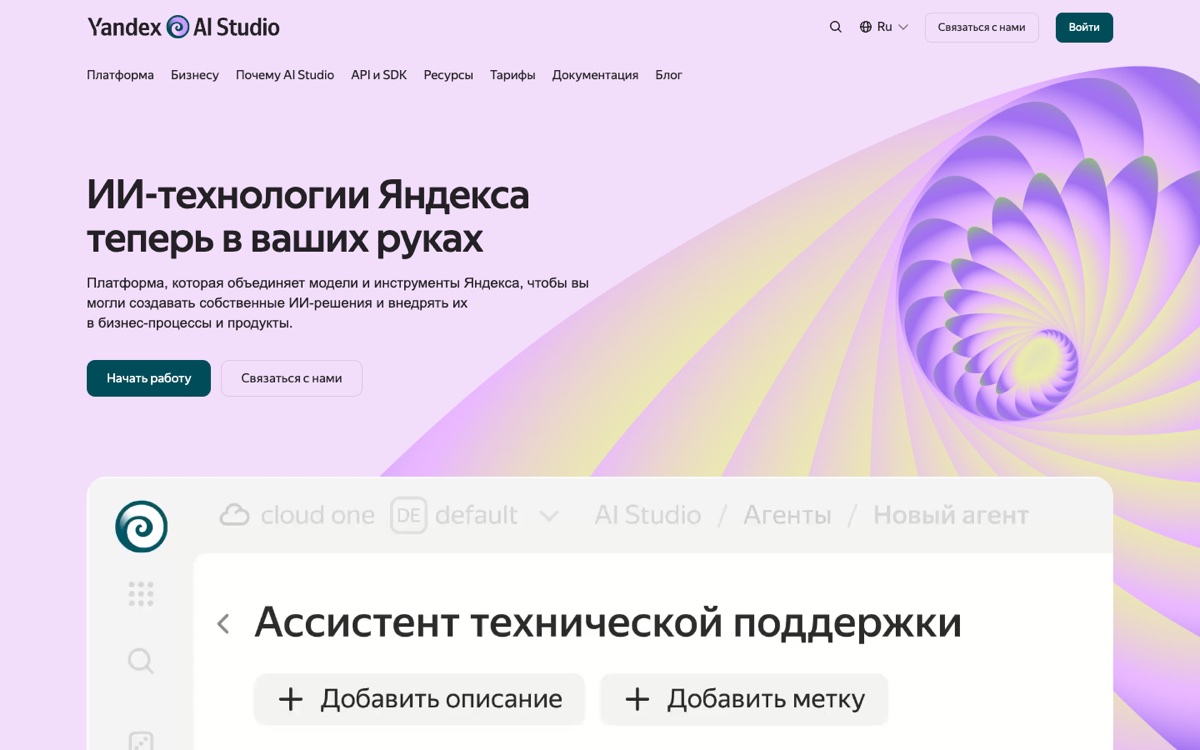Open the Платформа menu
The height and width of the screenshot is (750, 1200).
pyautogui.click(x=120, y=75)
